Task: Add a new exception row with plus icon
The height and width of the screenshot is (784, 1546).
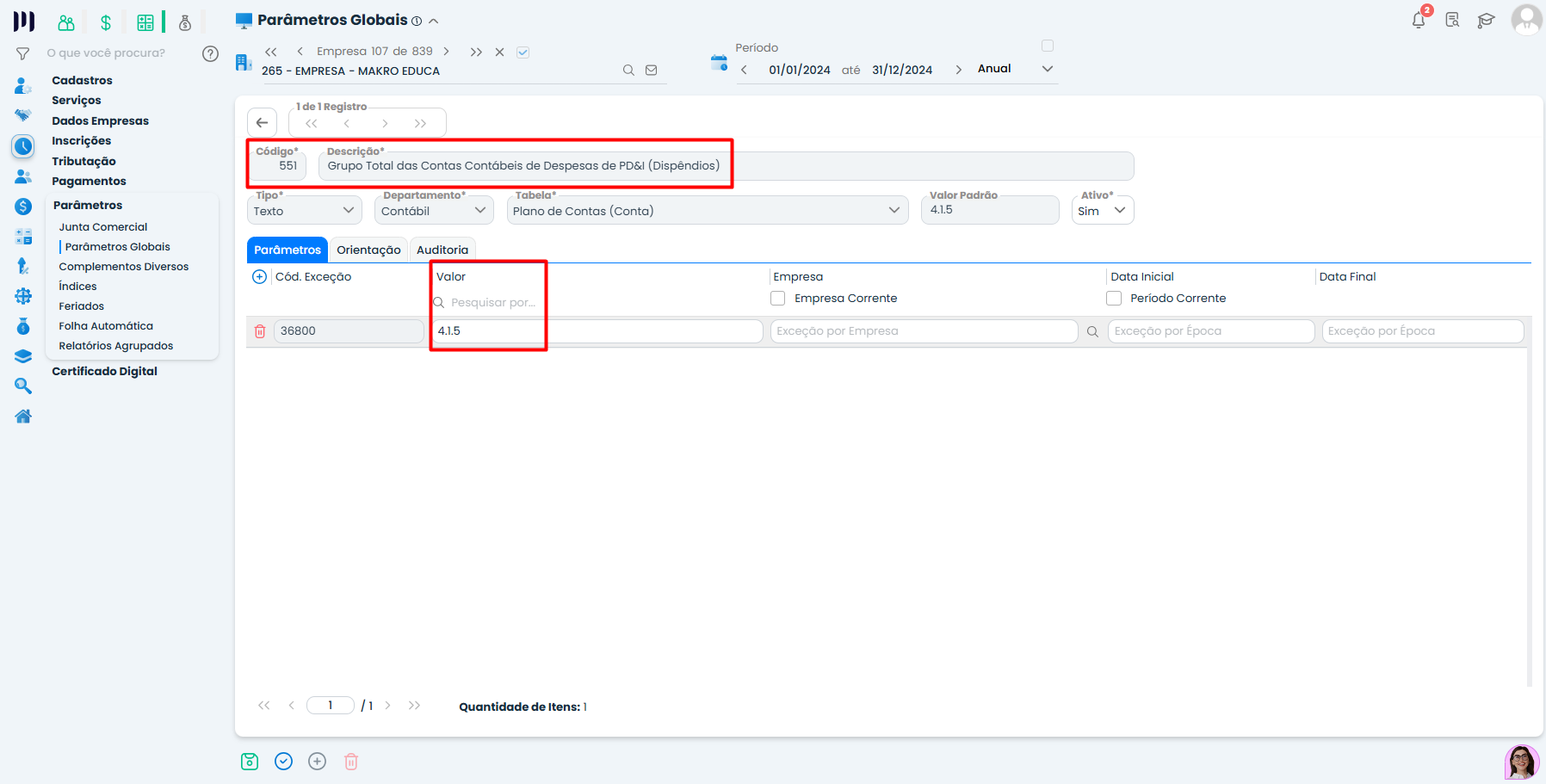Action: click(259, 277)
